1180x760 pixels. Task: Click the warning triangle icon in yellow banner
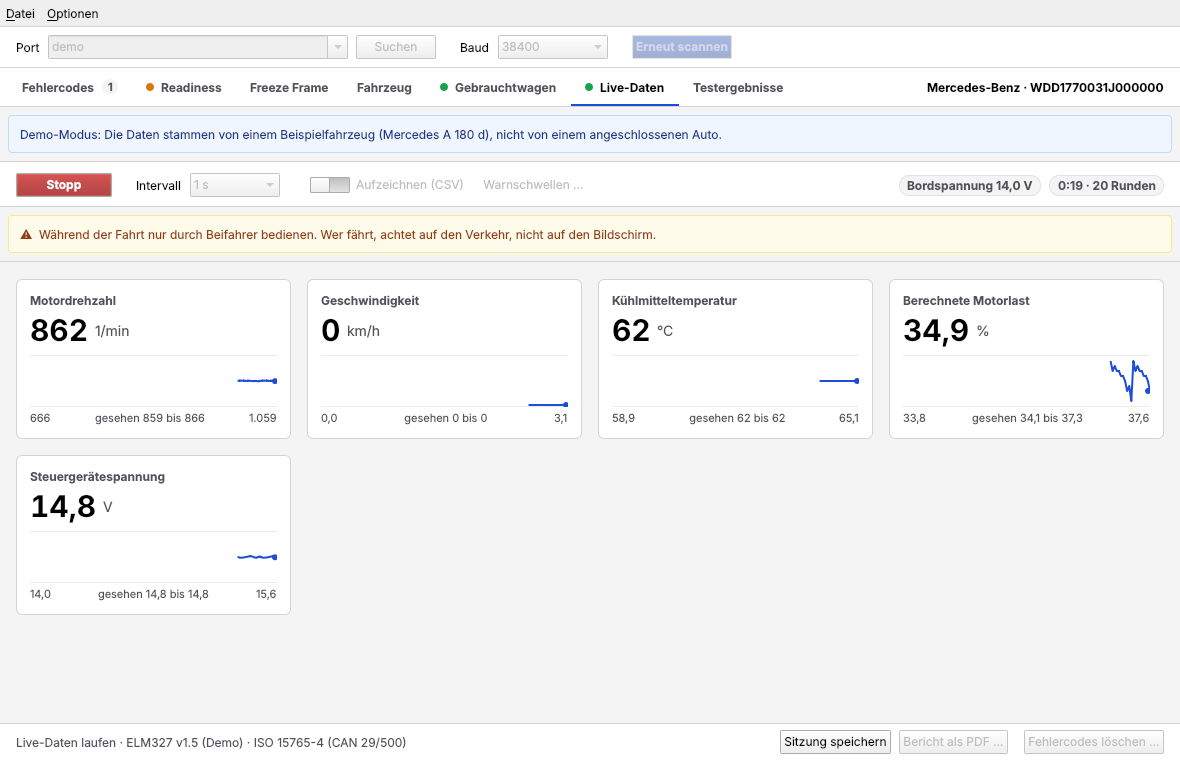(26, 235)
